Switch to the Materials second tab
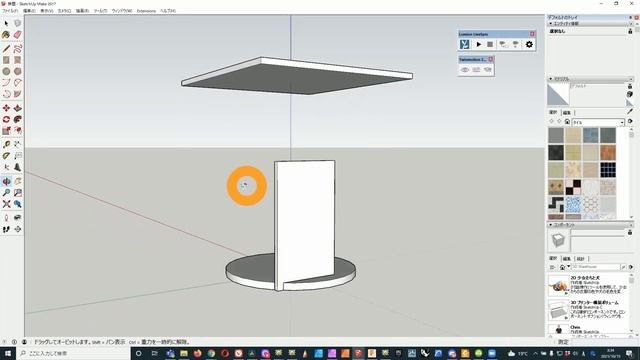The height and width of the screenshot is (360, 640). [567, 112]
